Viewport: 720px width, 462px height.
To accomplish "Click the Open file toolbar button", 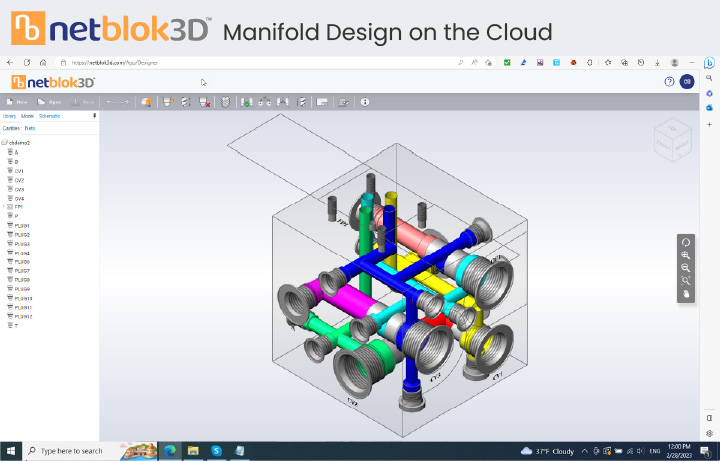I will (49, 102).
